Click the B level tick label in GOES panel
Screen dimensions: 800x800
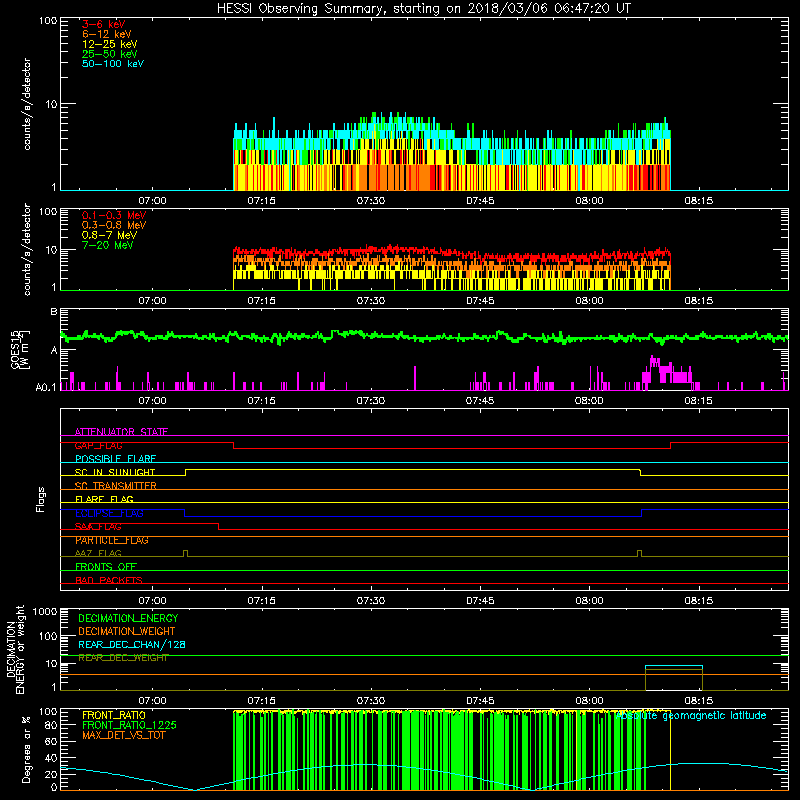click(x=54, y=311)
